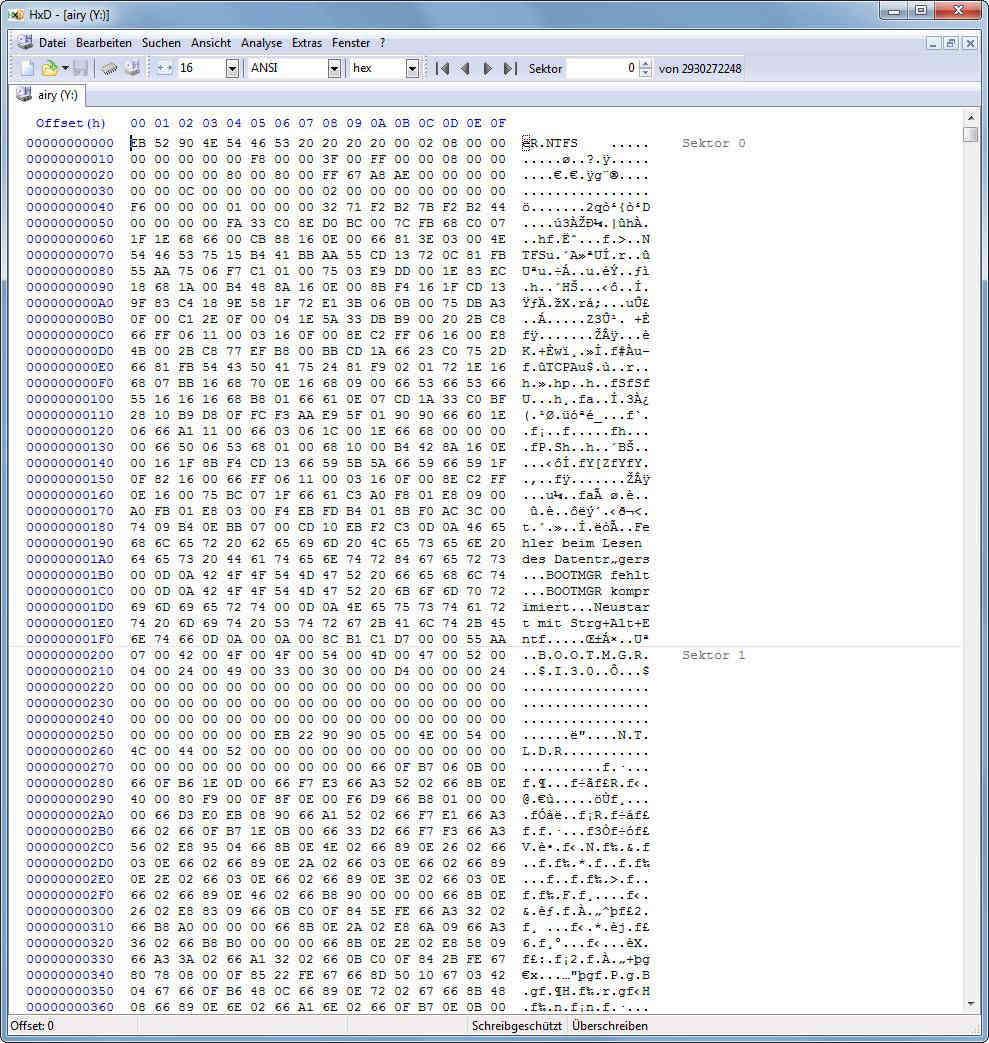Open the Extras menu
The image size is (989, 1043).
(x=307, y=43)
